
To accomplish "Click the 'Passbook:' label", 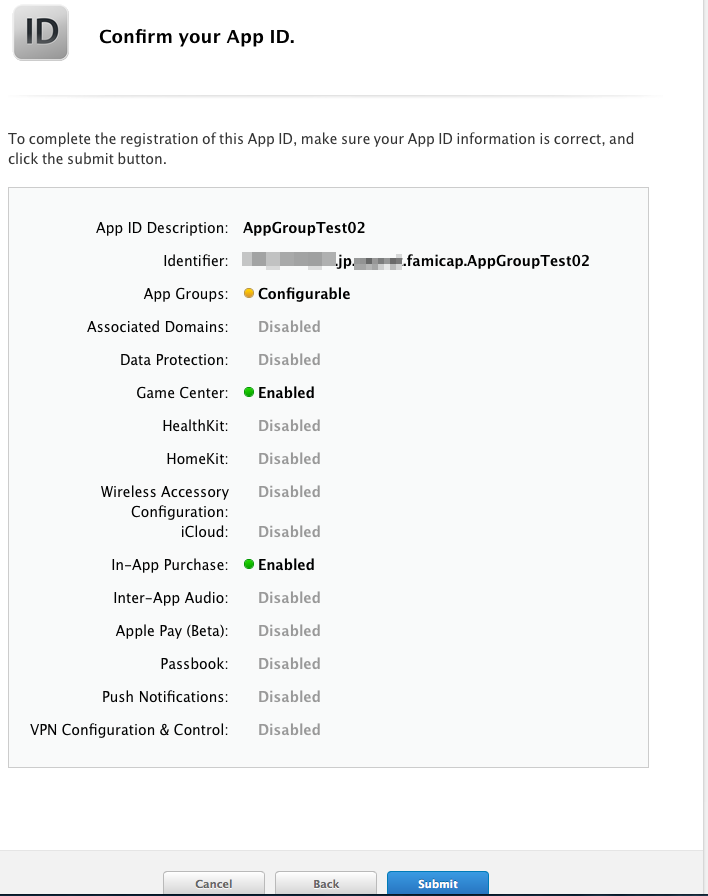I will 194,664.
